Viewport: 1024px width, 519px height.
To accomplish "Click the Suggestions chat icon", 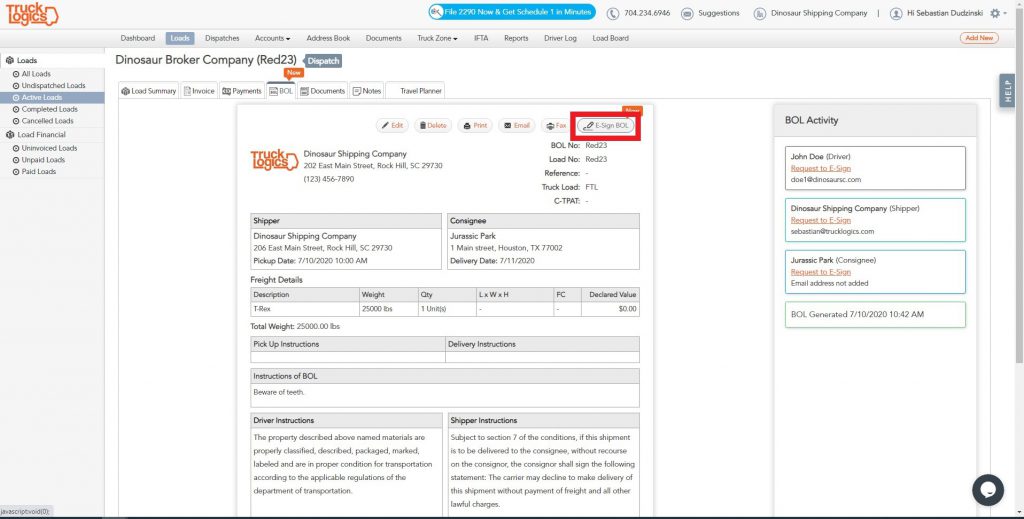I will click(x=687, y=14).
